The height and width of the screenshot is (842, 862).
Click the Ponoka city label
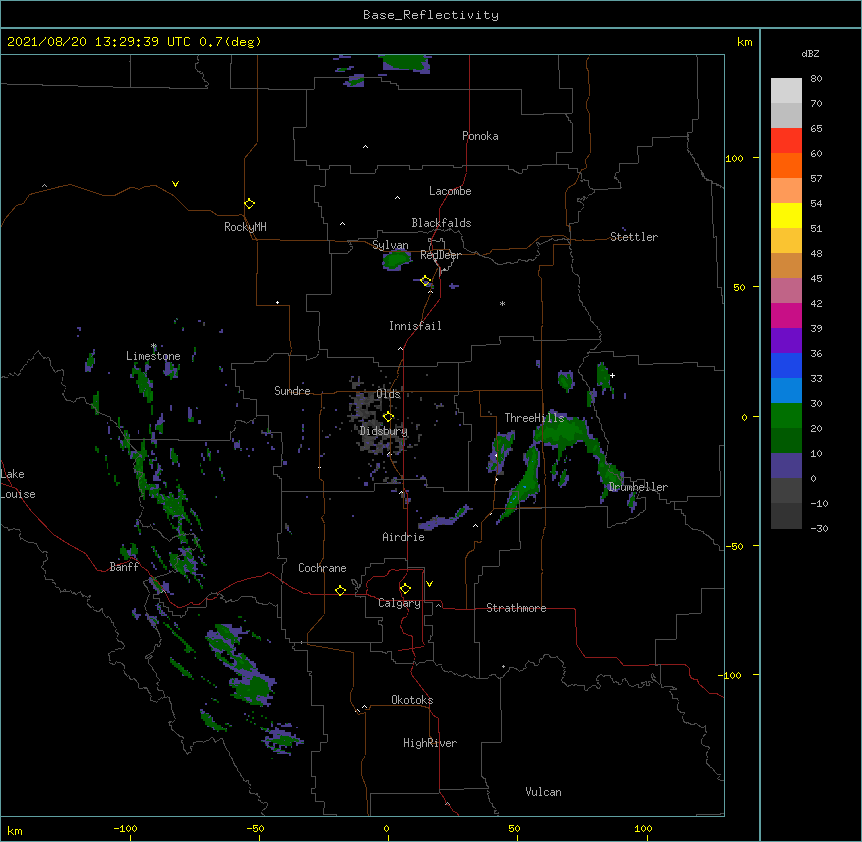480,136
